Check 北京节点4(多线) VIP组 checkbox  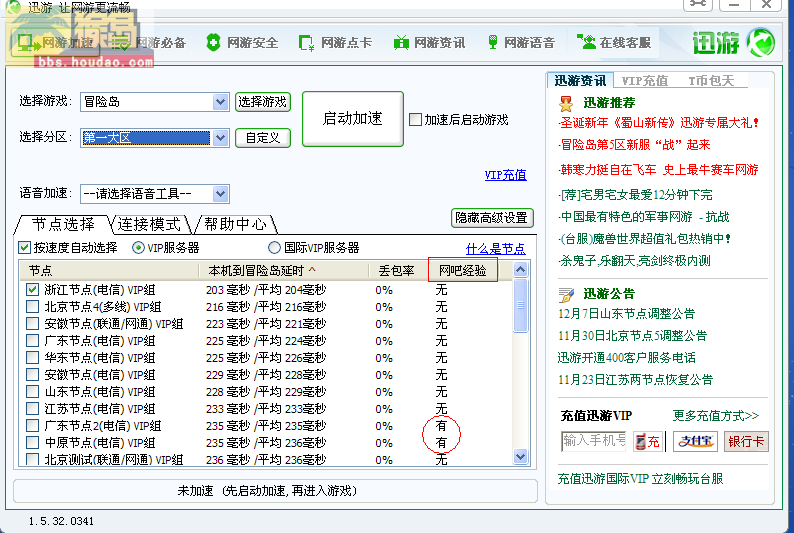click(x=32, y=307)
